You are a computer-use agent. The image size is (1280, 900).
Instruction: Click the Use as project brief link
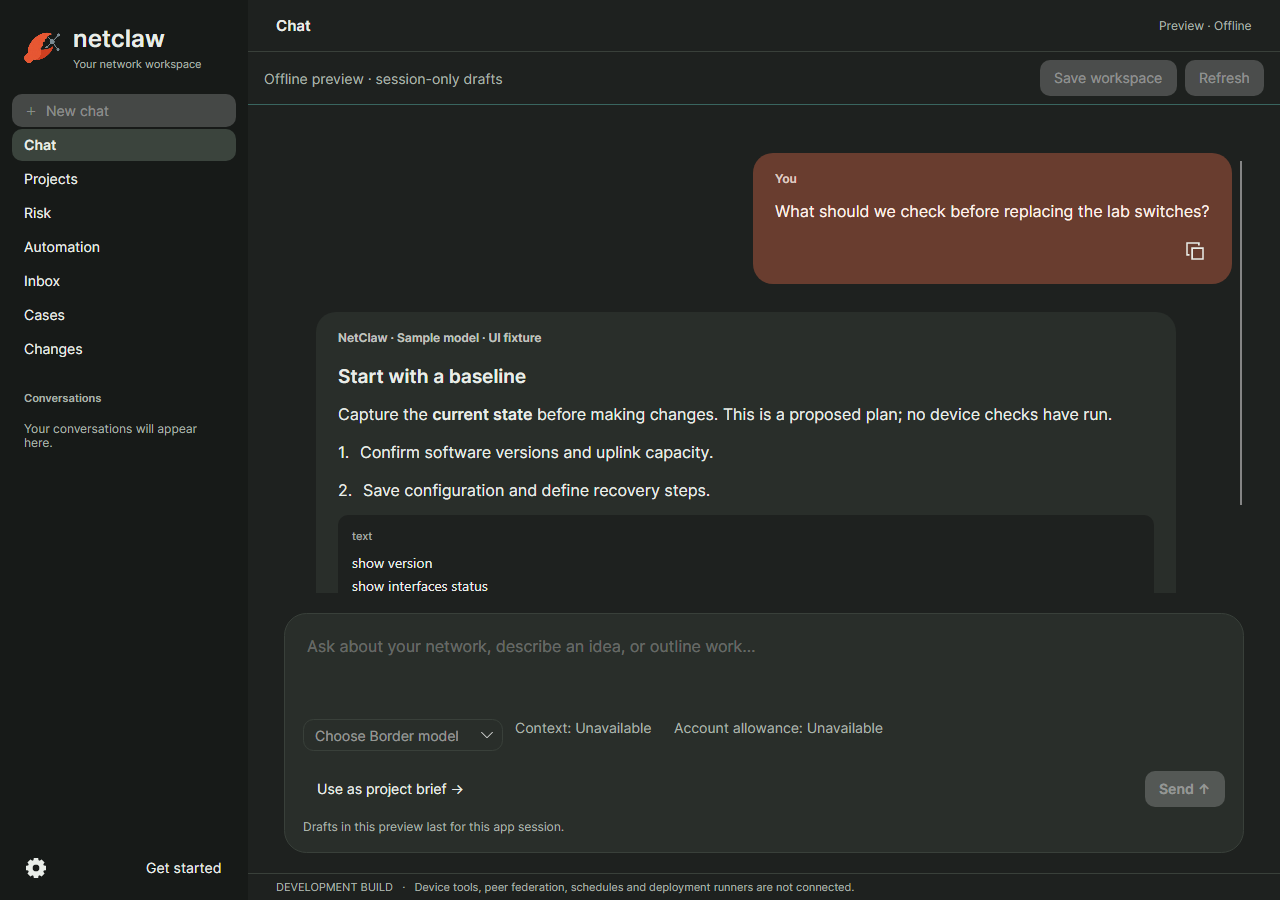[390, 789]
